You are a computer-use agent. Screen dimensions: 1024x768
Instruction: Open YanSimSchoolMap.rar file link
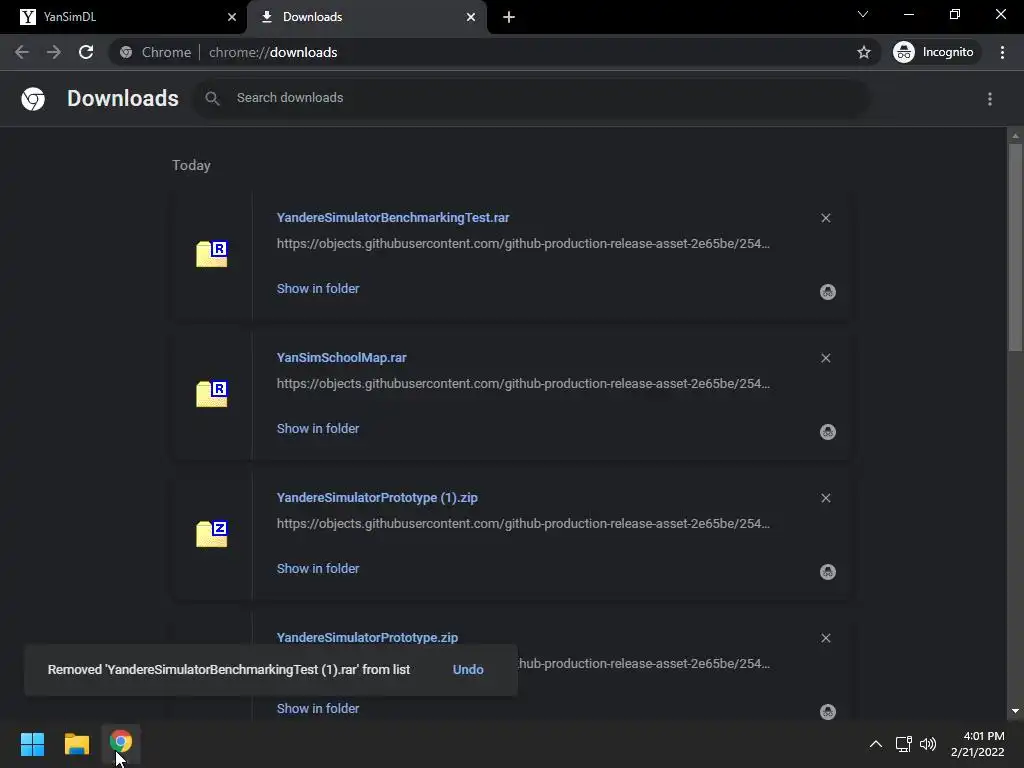click(341, 357)
